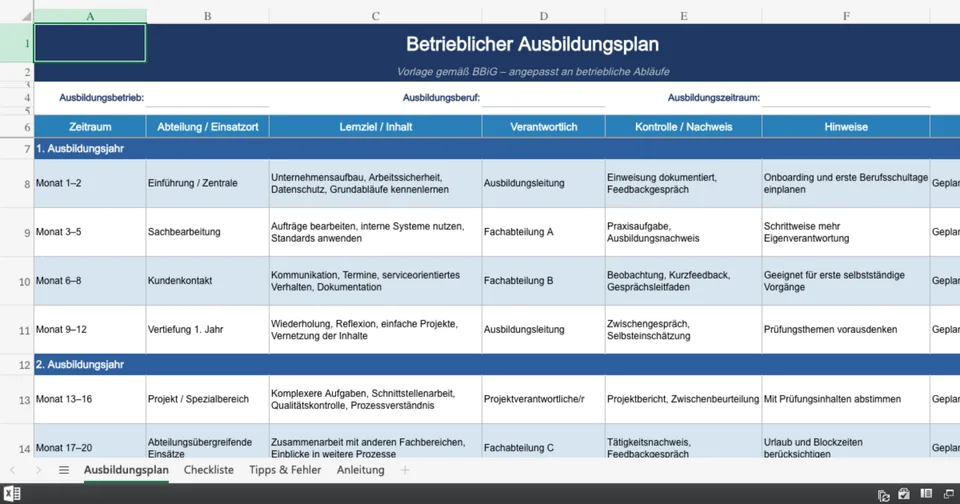This screenshot has height=504, width=960.
Task: Select cell 'Vertiefung 1. Jahr'
Action: (x=208, y=329)
